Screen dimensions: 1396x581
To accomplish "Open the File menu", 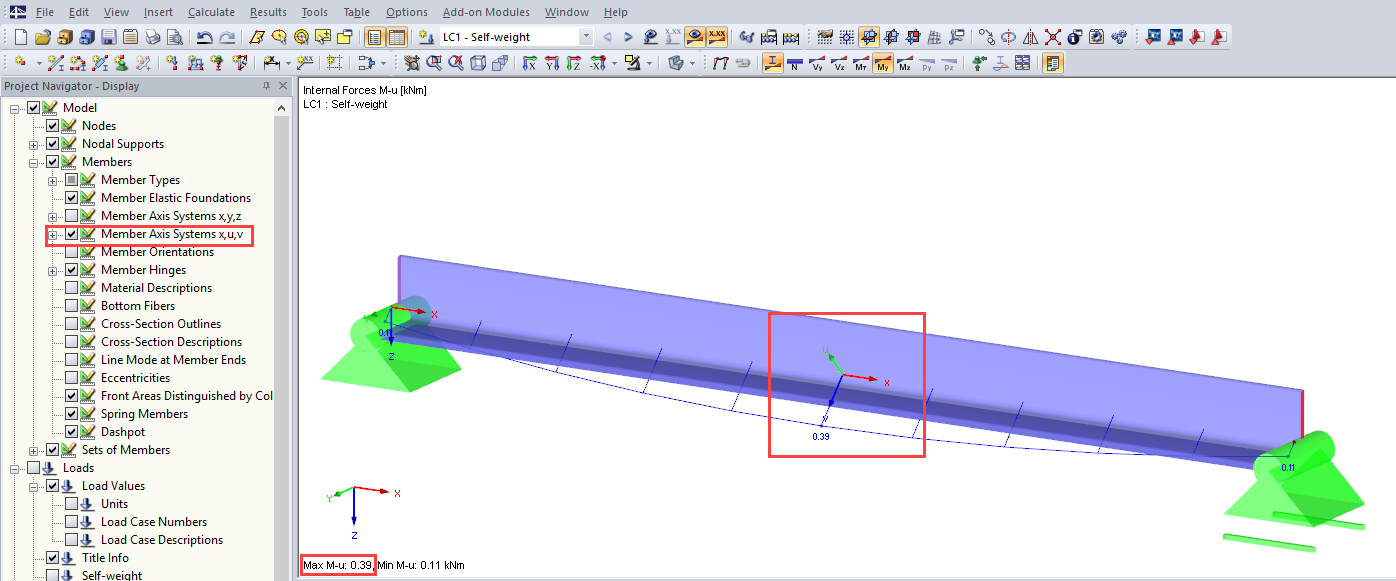I will click(44, 12).
